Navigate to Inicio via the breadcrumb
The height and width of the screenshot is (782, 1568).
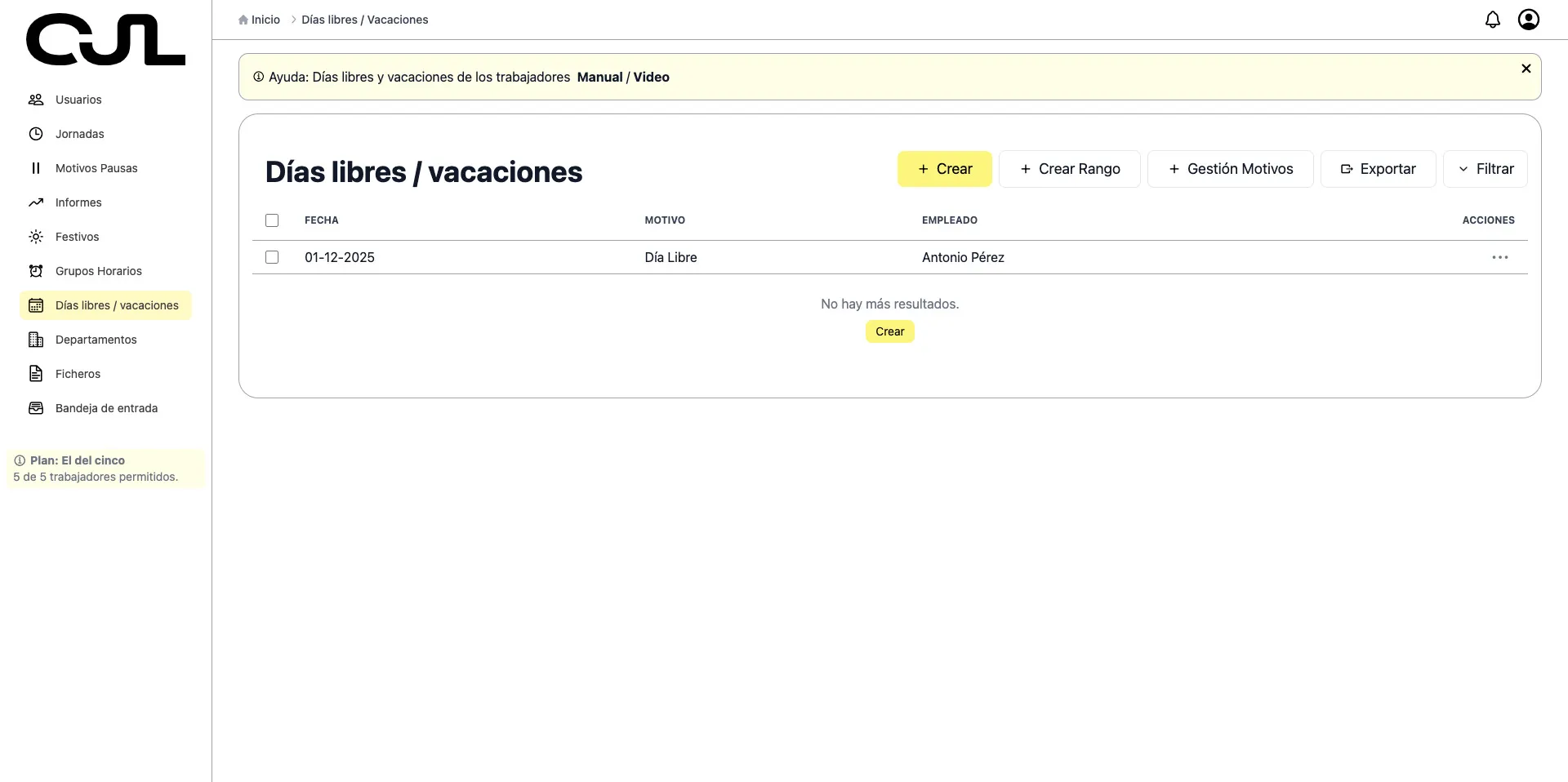coord(265,19)
